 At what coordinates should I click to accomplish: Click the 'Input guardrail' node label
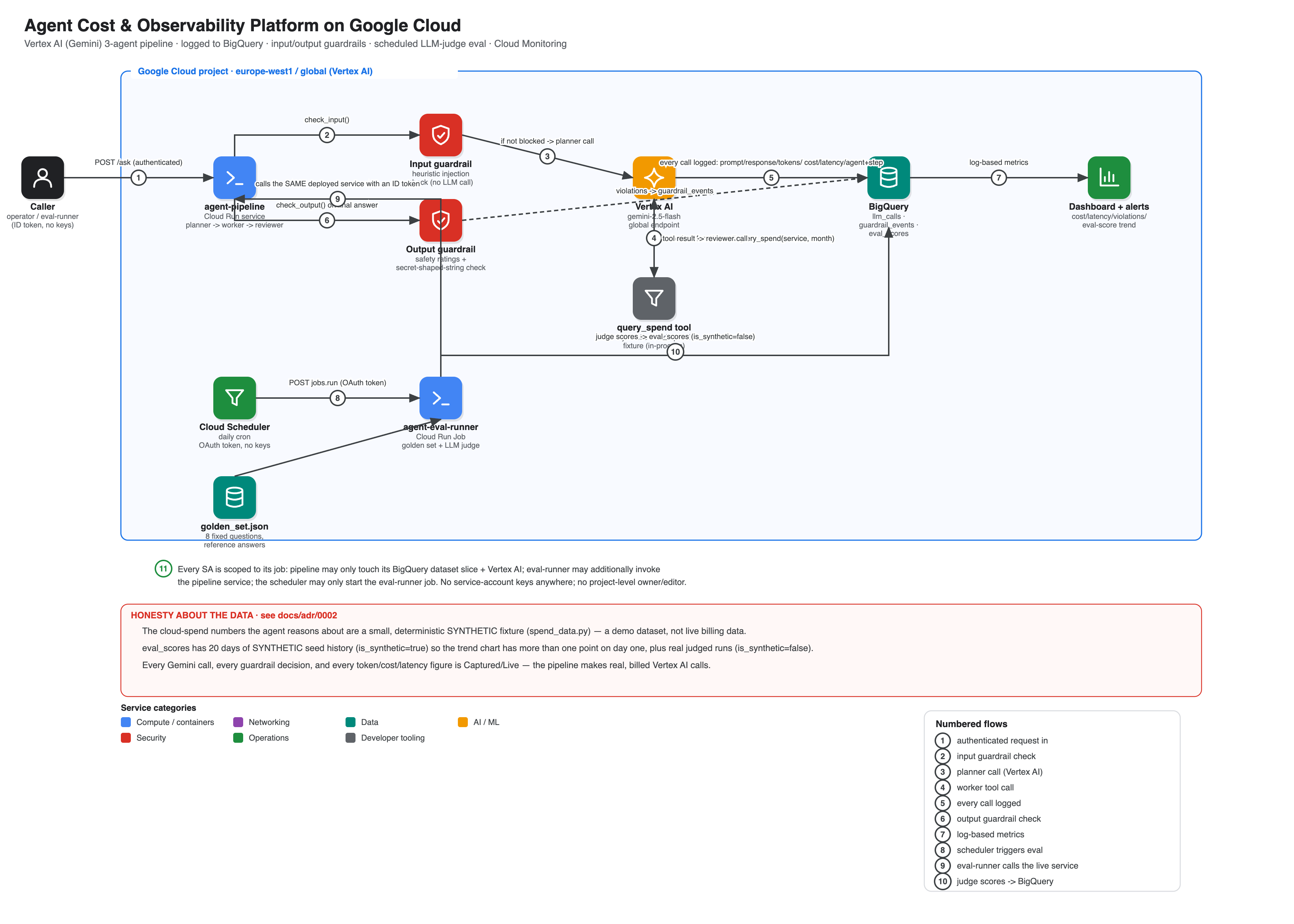click(440, 164)
